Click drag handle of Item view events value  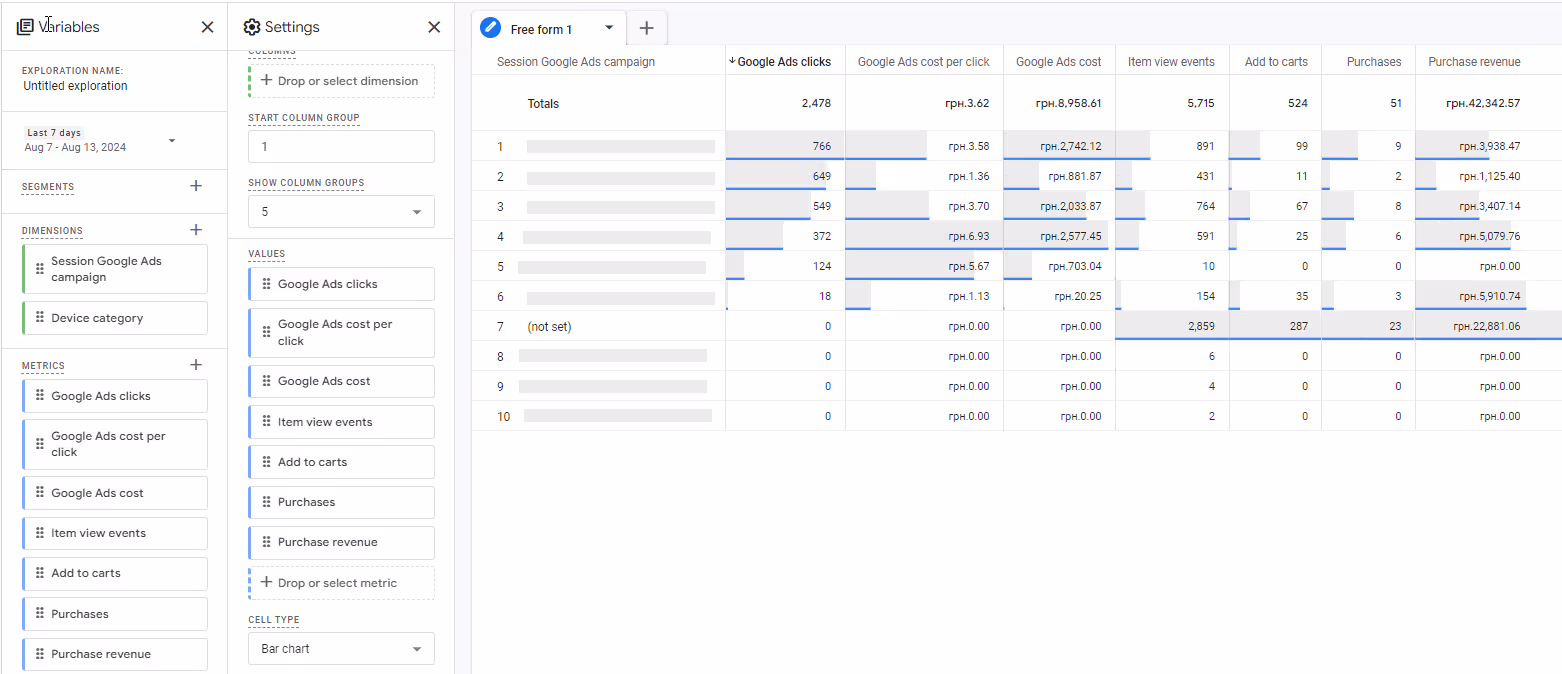point(266,422)
